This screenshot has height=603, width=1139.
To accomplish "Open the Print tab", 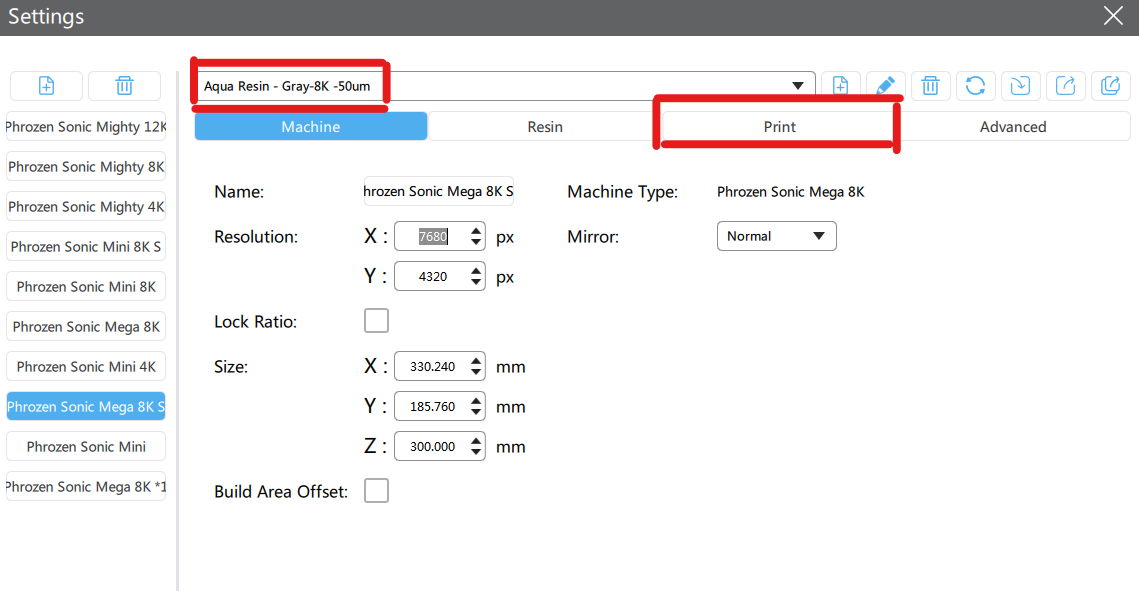I will (779, 126).
